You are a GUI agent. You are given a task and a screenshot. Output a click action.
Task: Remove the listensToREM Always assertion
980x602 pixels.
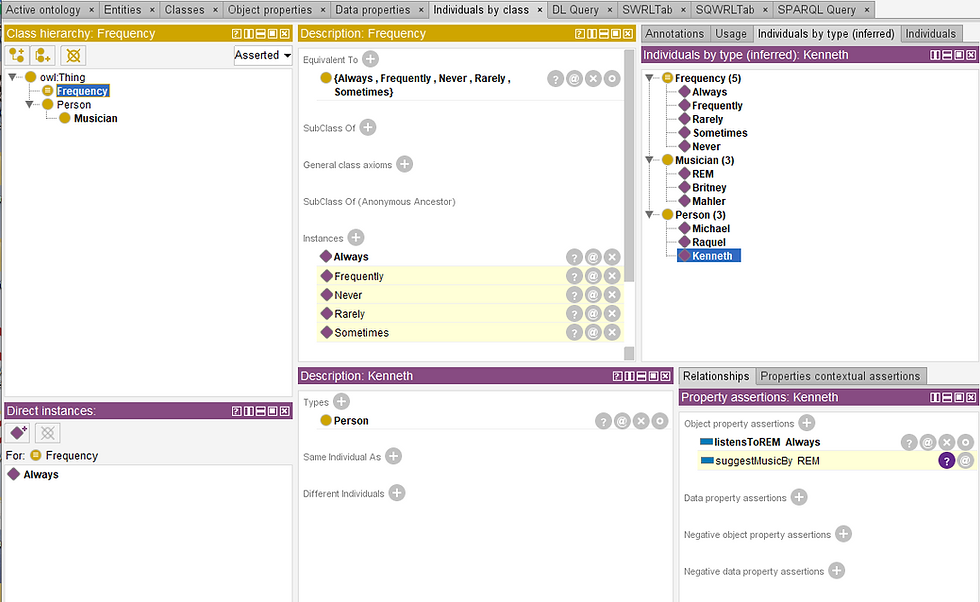(947, 443)
